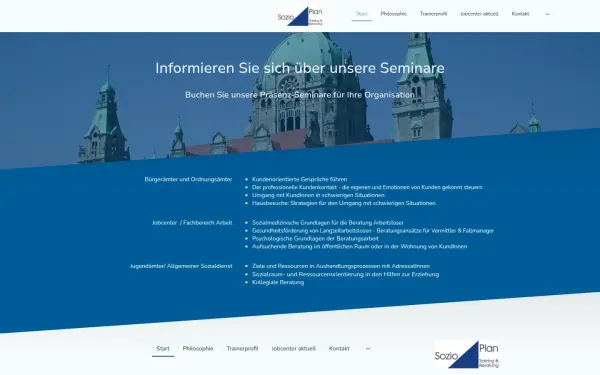
Task: Click 'Kundenorientierte Gespräche führen' list item
Action: pyautogui.click(x=300, y=179)
